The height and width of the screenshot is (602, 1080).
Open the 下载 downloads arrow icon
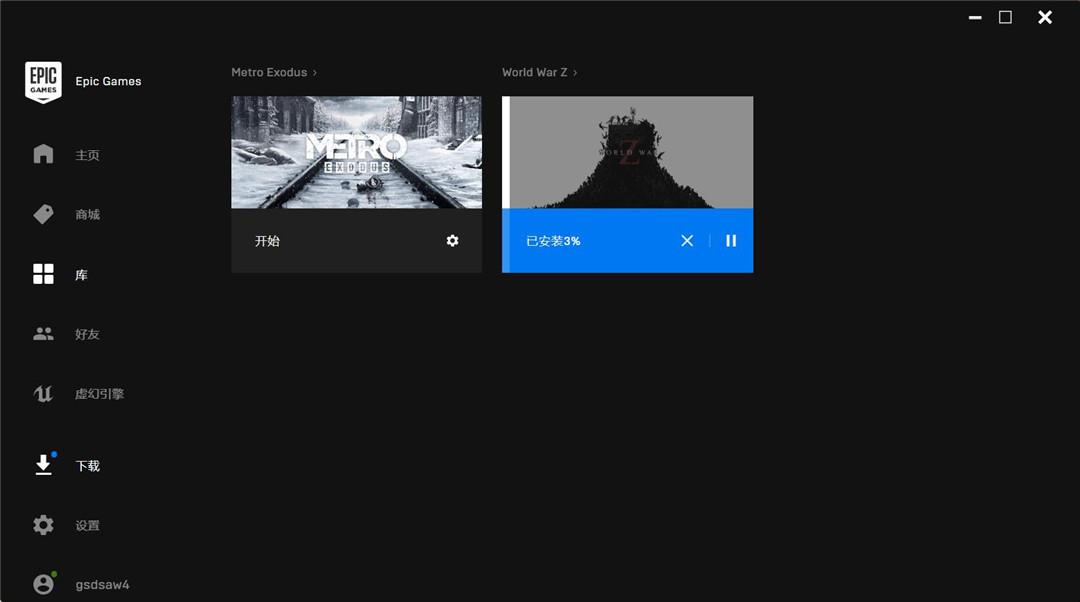pyautogui.click(x=43, y=465)
